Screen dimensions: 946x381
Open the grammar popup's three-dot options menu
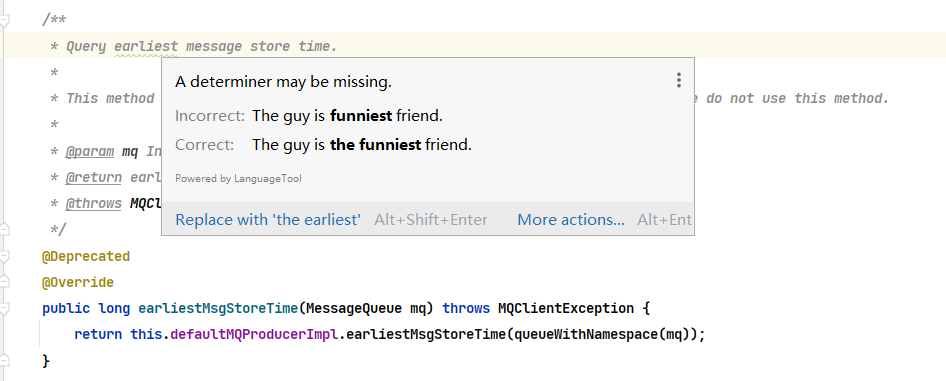coord(679,80)
